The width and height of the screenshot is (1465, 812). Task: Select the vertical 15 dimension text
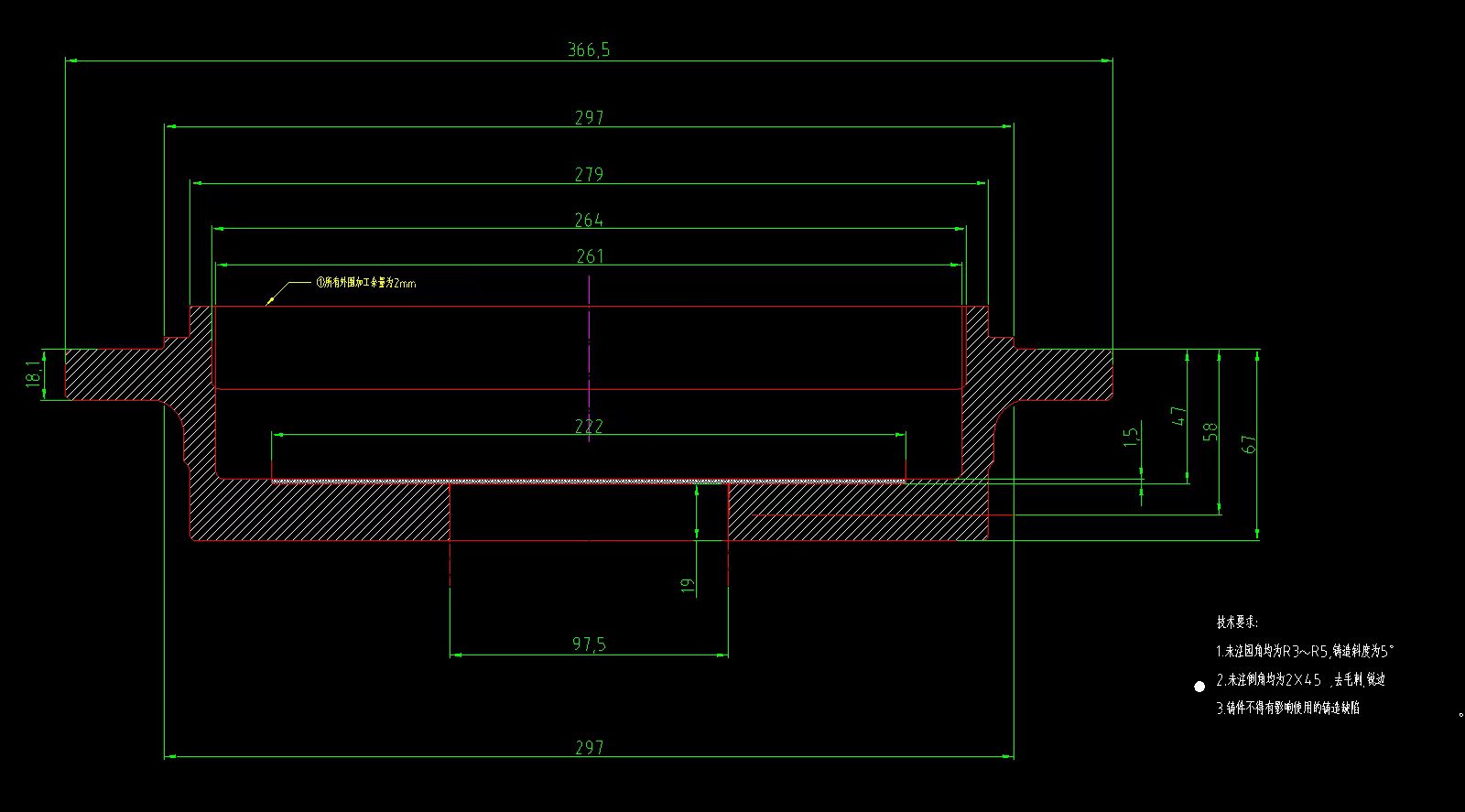click(x=1133, y=436)
